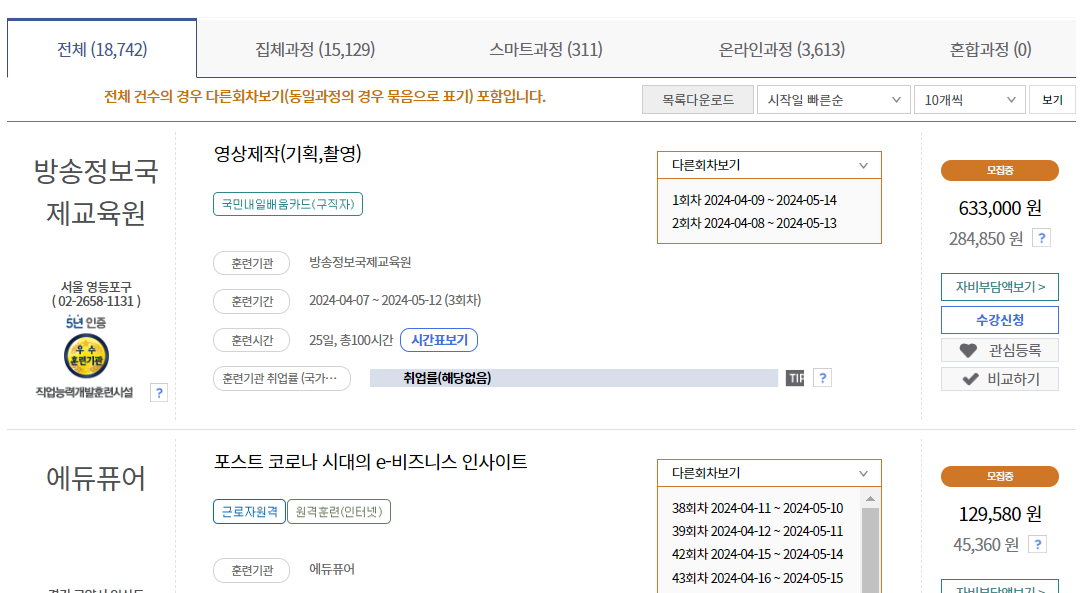Expand 다른회차보기 for e-비즈니스 course
1091x593 pixels.
[x=769, y=473]
